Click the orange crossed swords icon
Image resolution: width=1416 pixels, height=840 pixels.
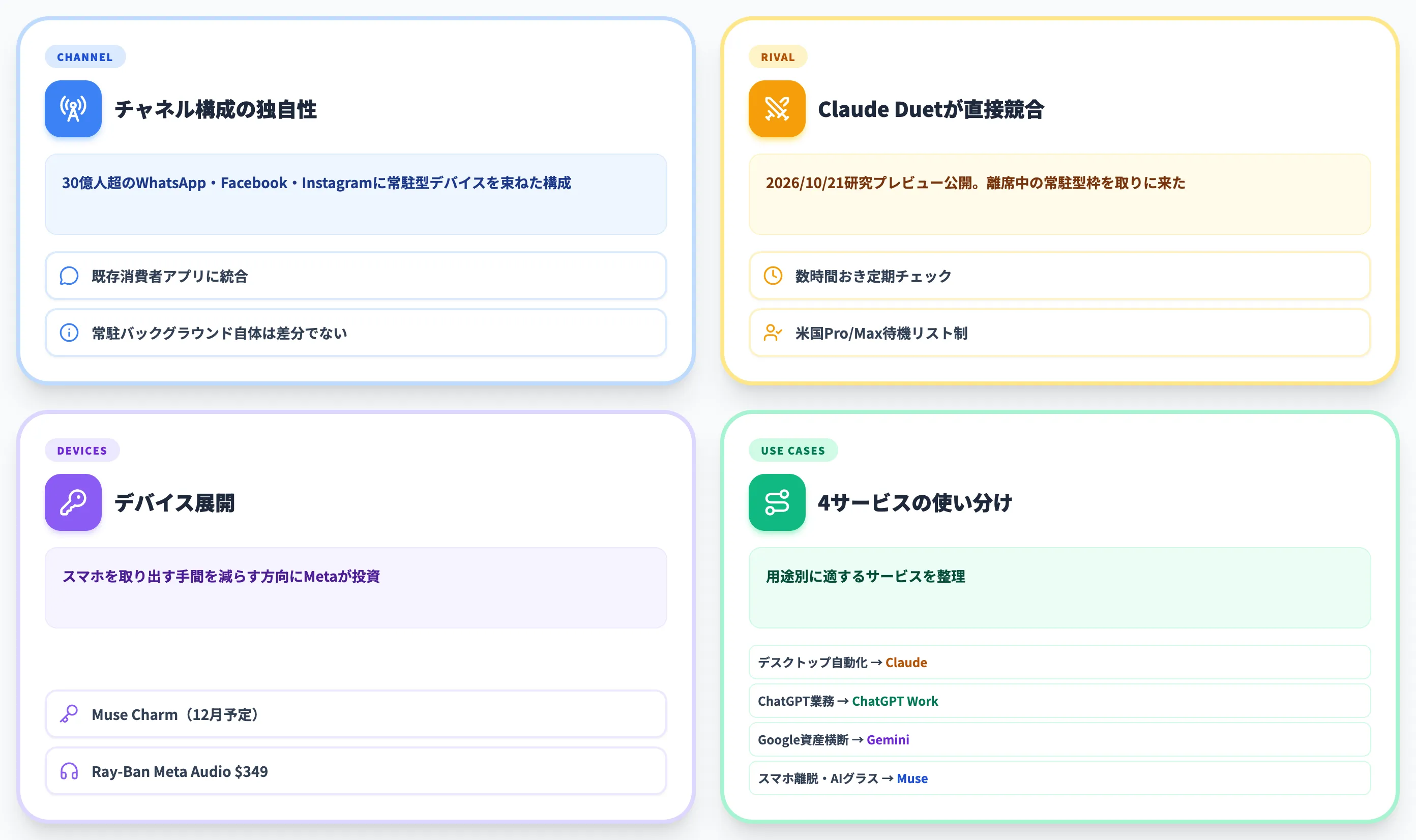[x=777, y=109]
